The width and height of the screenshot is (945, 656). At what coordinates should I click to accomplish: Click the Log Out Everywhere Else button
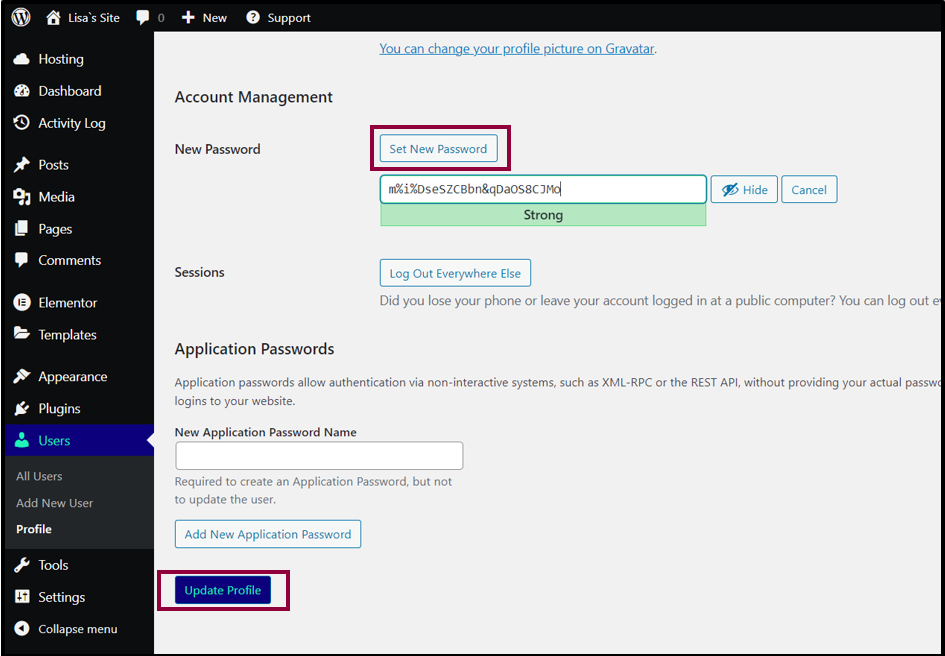pyautogui.click(x=455, y=273)
